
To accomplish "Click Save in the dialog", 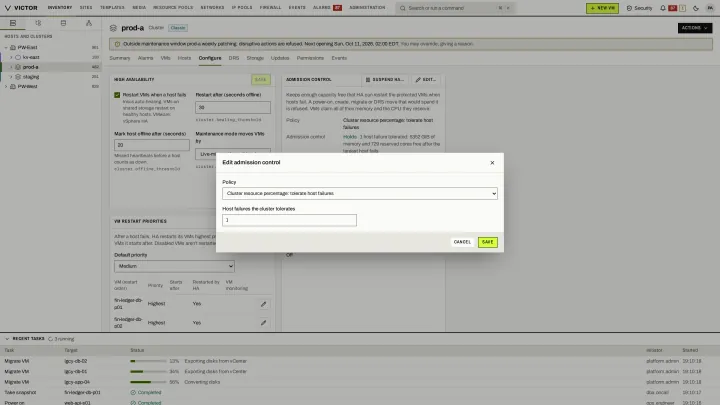I will point(487,242).
